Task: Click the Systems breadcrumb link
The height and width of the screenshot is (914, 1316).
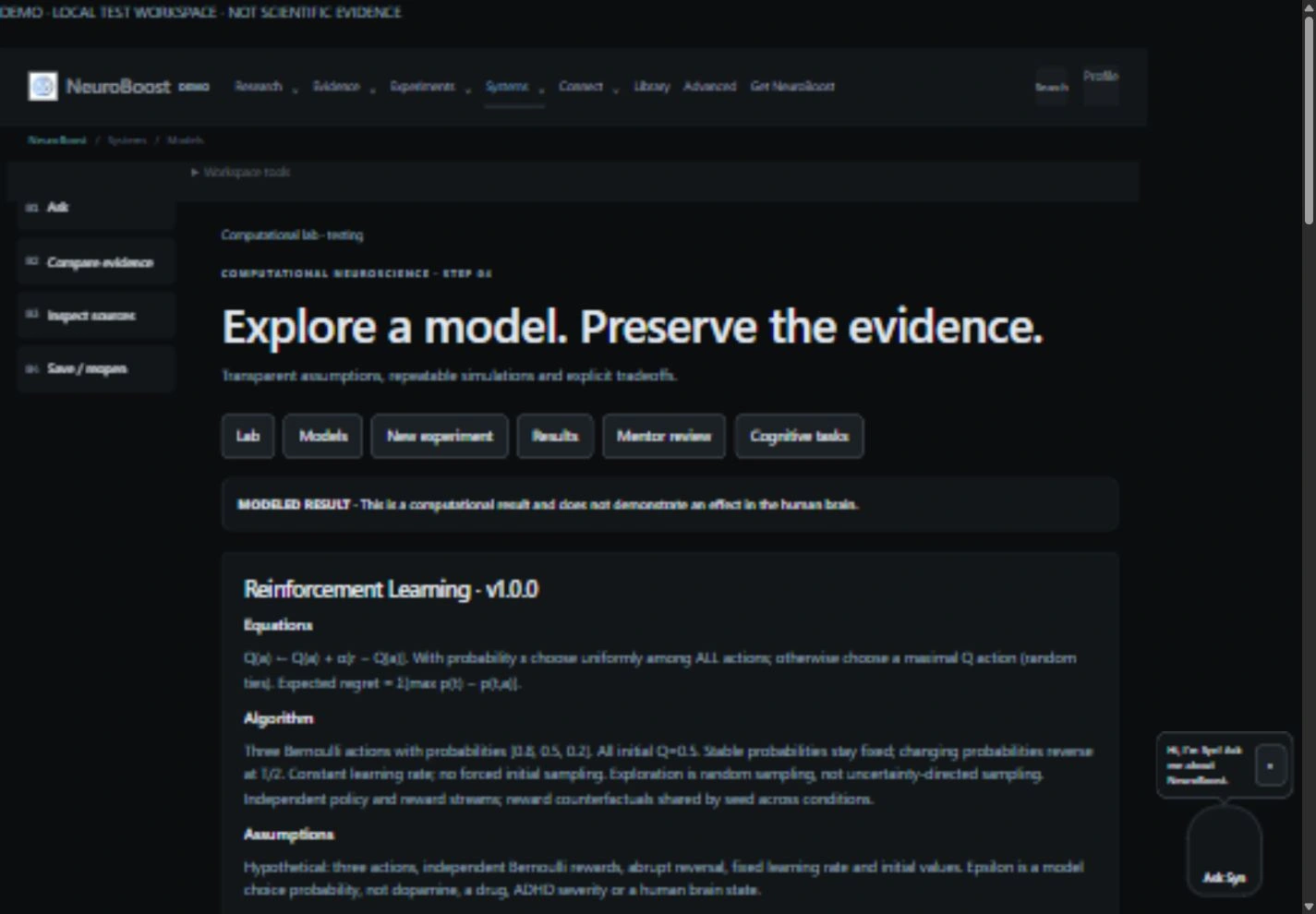Action: pos(127,140)
